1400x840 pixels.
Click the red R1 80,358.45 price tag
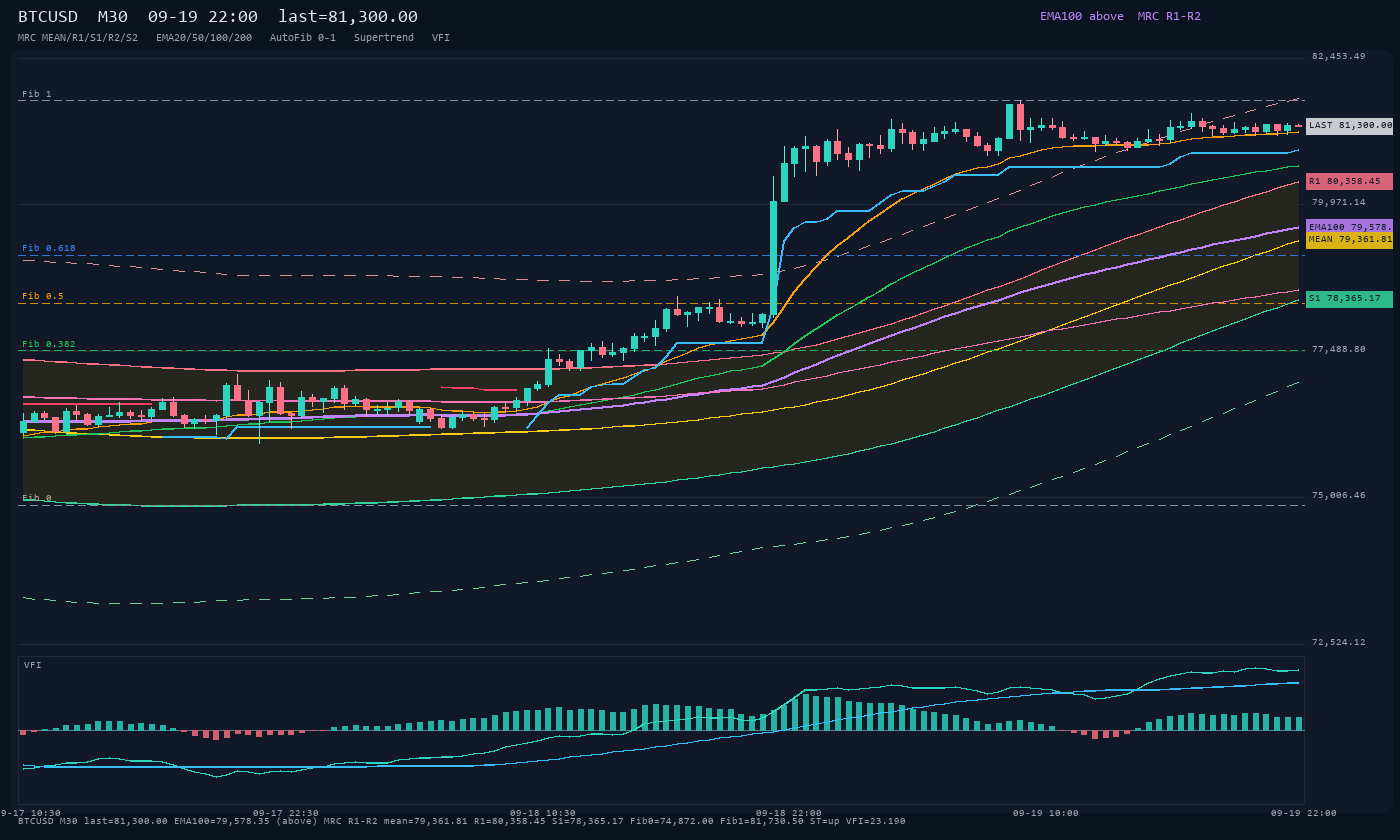(1350, 182)
